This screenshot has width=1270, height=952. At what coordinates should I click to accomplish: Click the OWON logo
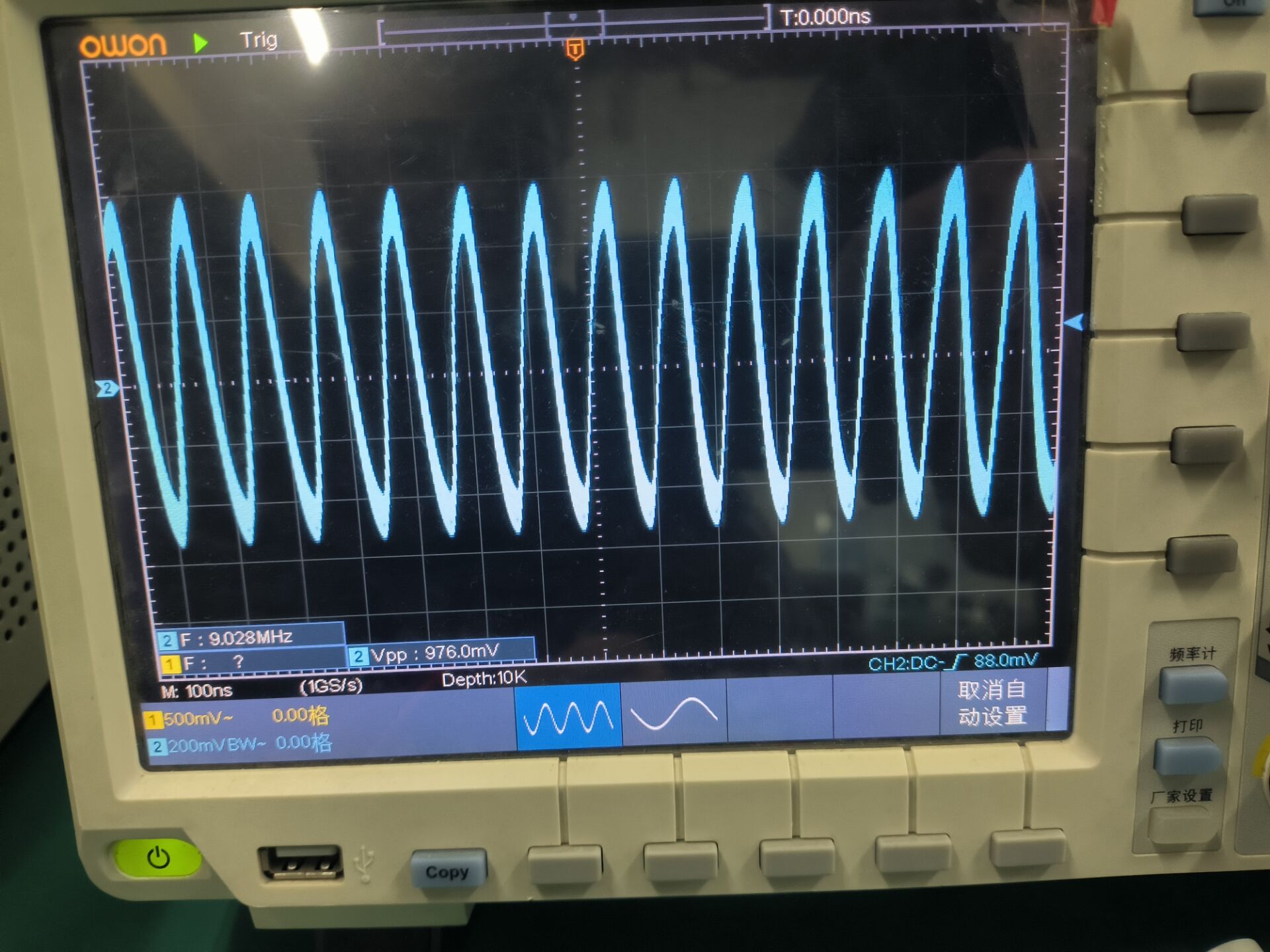coord(123,45)
